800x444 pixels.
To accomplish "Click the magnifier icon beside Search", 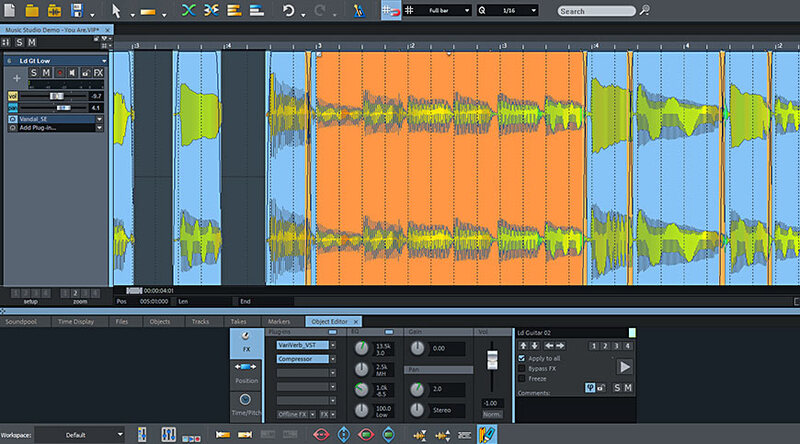I will (x=645, y=10).
